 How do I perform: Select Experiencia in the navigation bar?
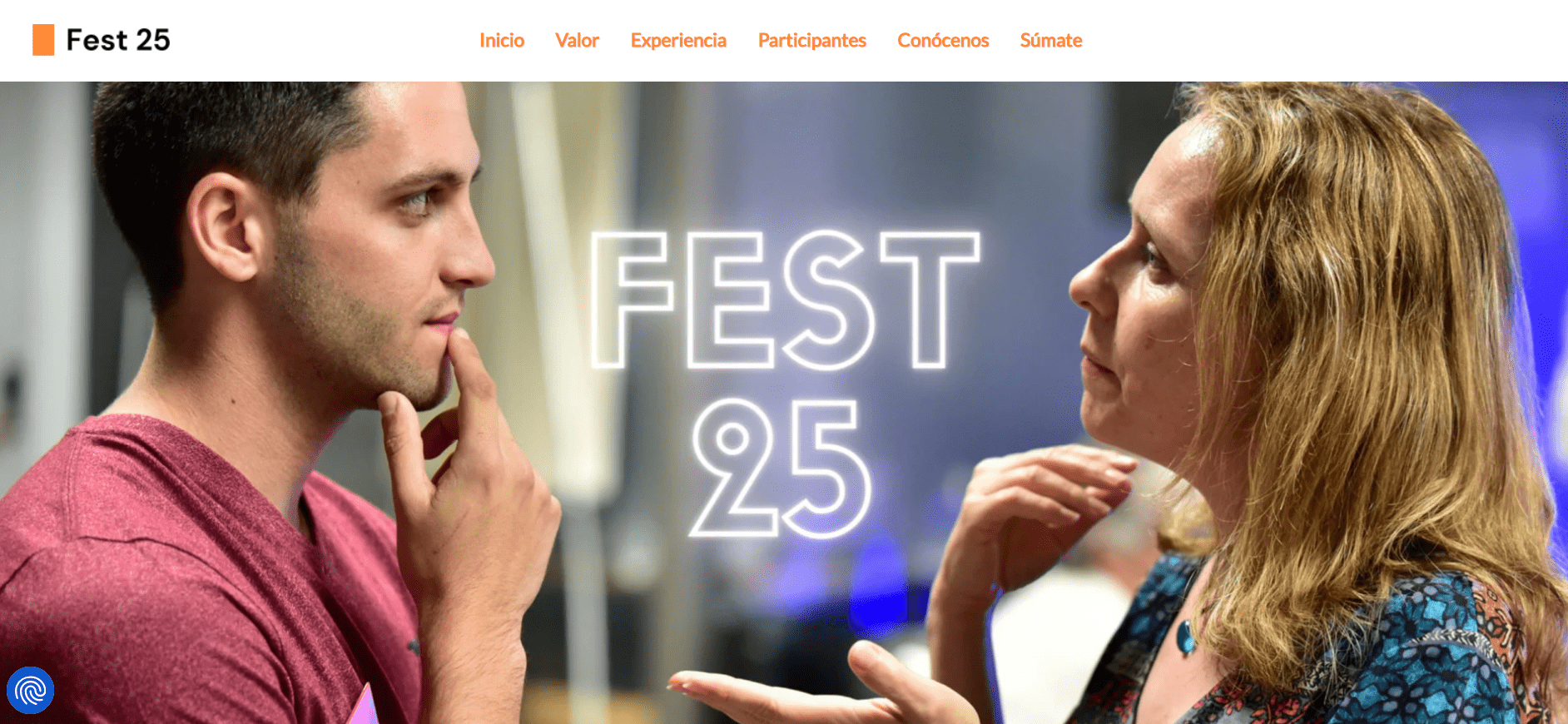click(x=678, y=41)
